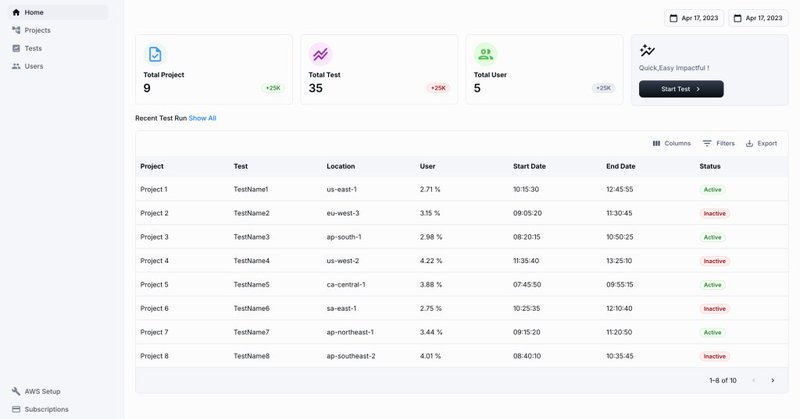Sort by Status column header
The image size is (800, 419).
point(710,166)
